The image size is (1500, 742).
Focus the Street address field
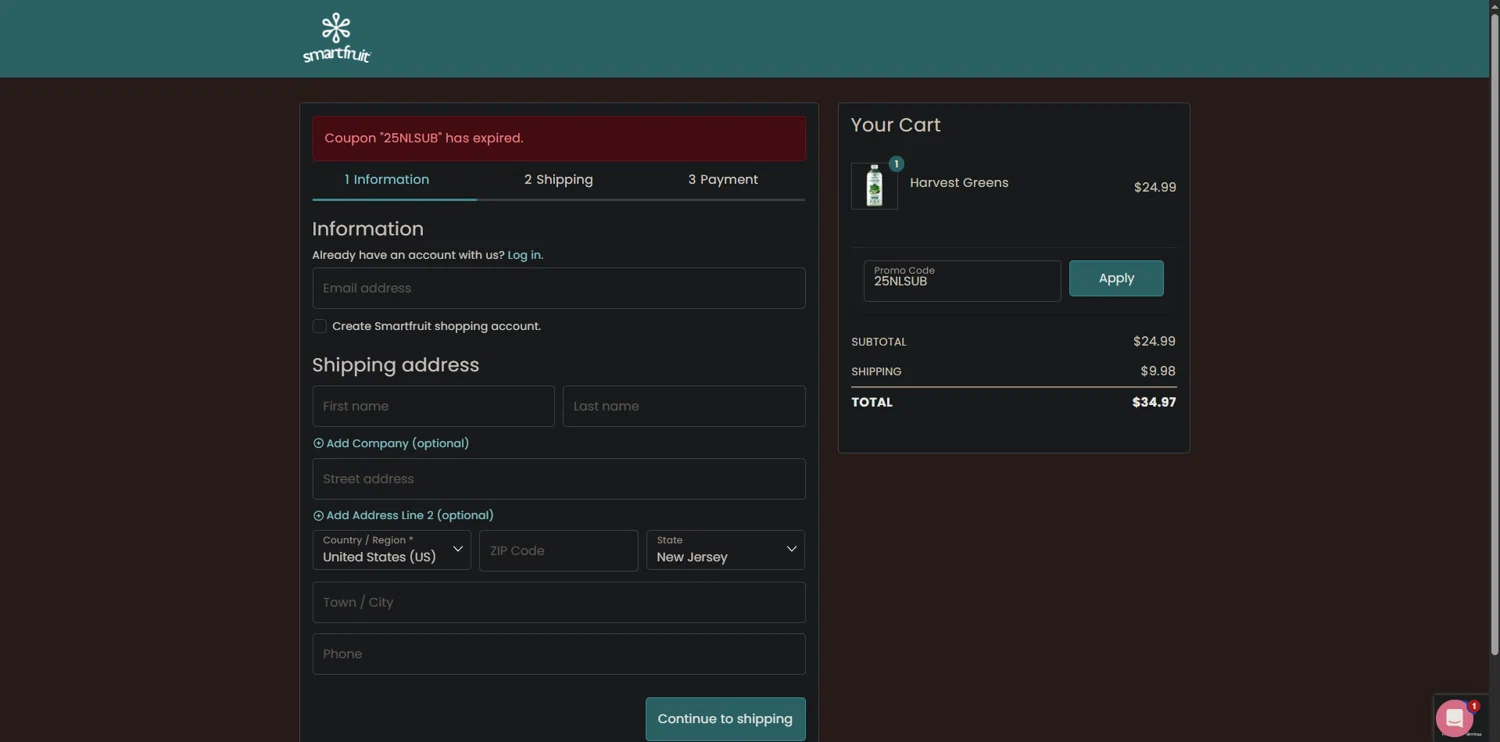click(x=558, y=479)
